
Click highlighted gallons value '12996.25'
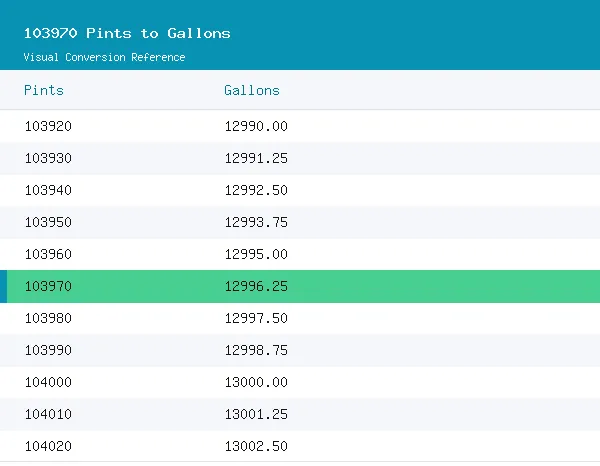click(x=256, y=287)
